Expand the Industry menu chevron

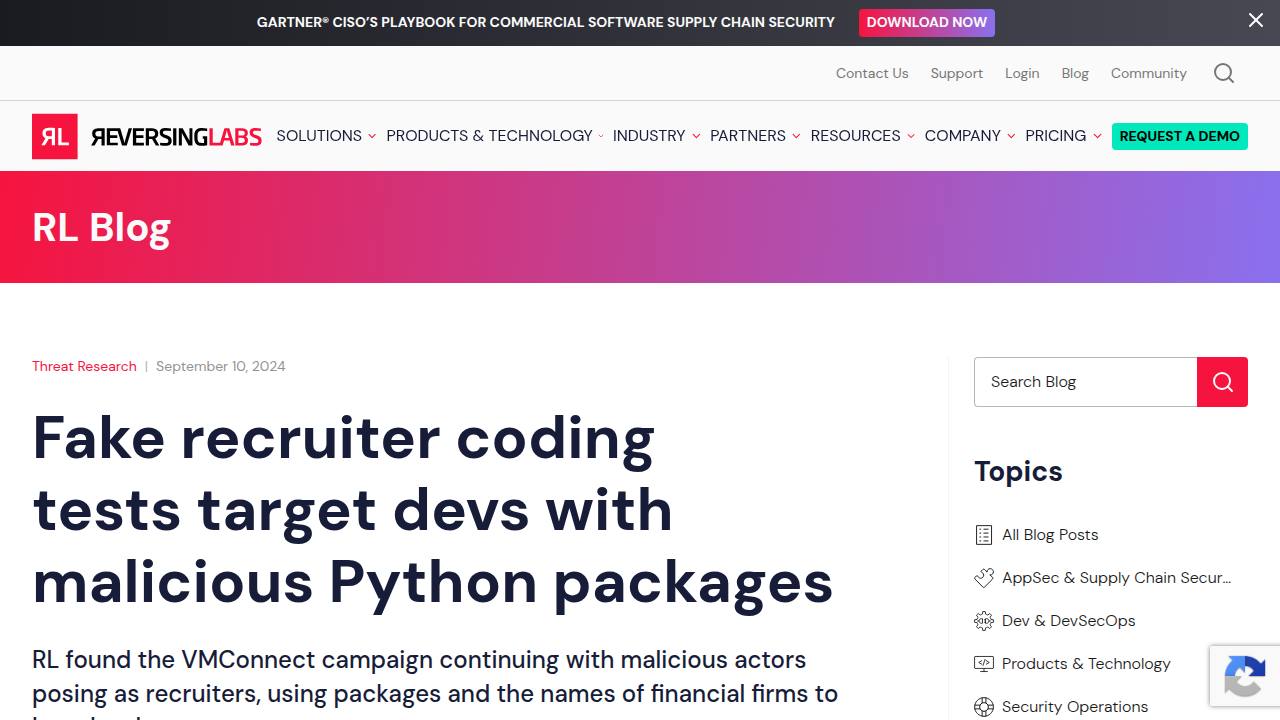pyautogui.click(x=696, y=136)
